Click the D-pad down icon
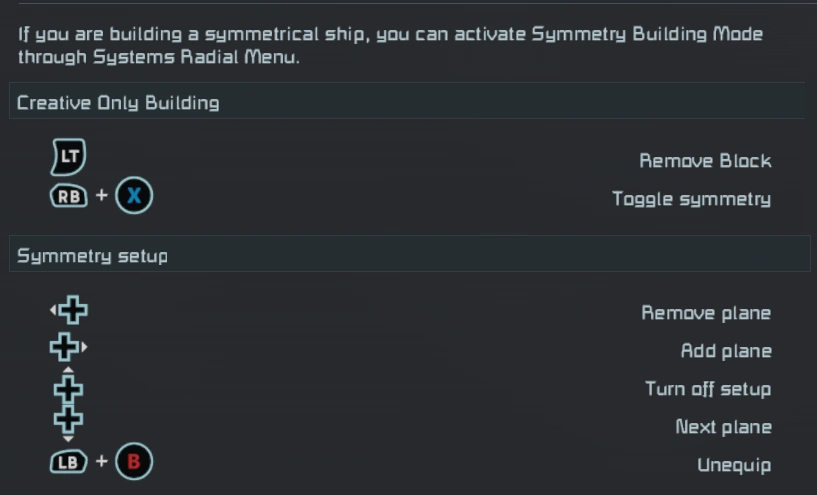This screenshot has height=495, width=817. click(68, 422)
